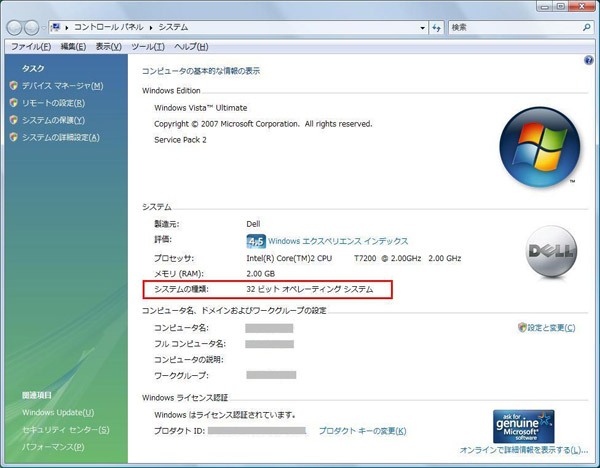The image size is (600, 468).
Task: Open リモートの設定(R) link
Action: click(53, 103)
